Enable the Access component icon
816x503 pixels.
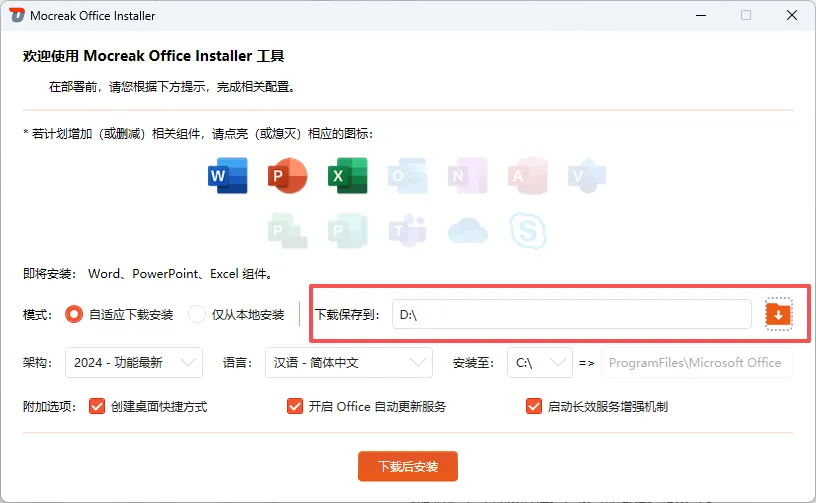click(528, 176)
